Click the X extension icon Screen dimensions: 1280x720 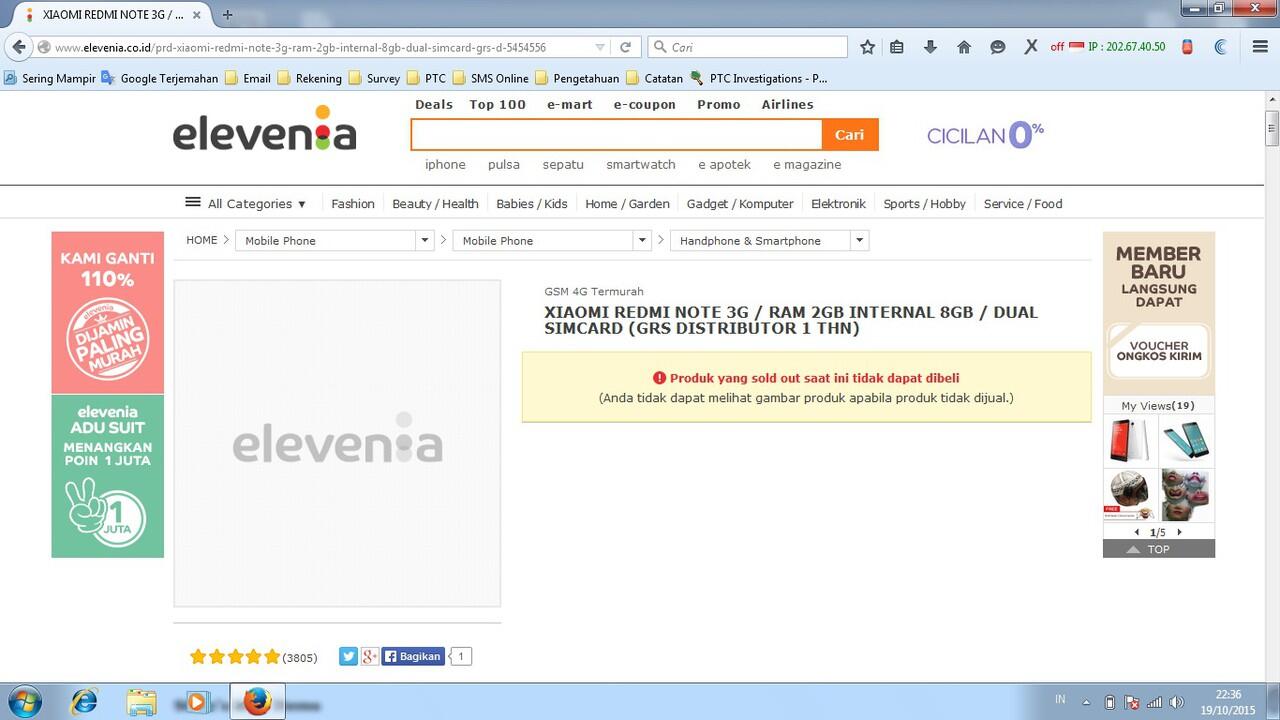click(x=1030, y=47)
